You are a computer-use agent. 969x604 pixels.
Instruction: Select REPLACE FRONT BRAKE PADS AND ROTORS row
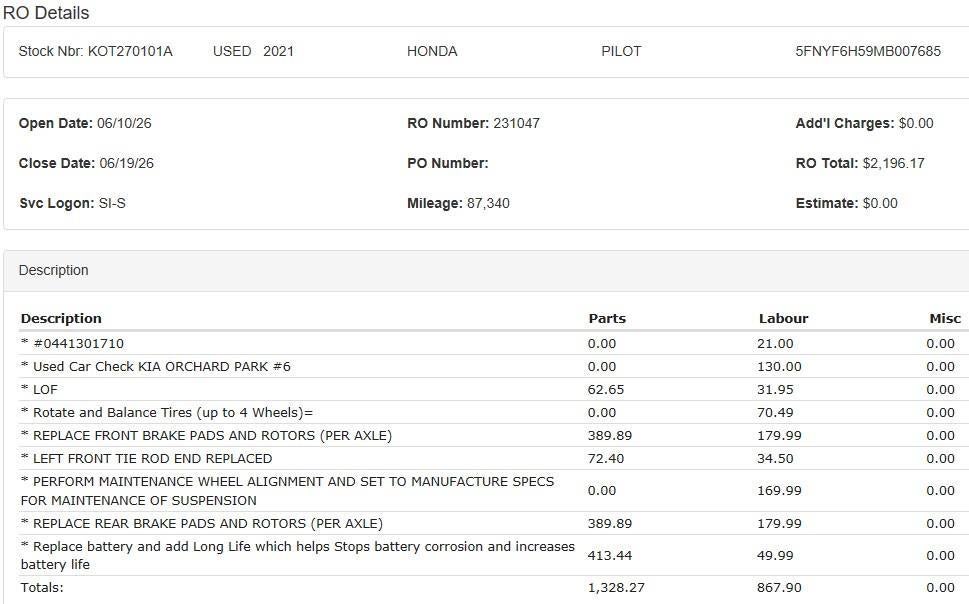(x=494, y=435)
